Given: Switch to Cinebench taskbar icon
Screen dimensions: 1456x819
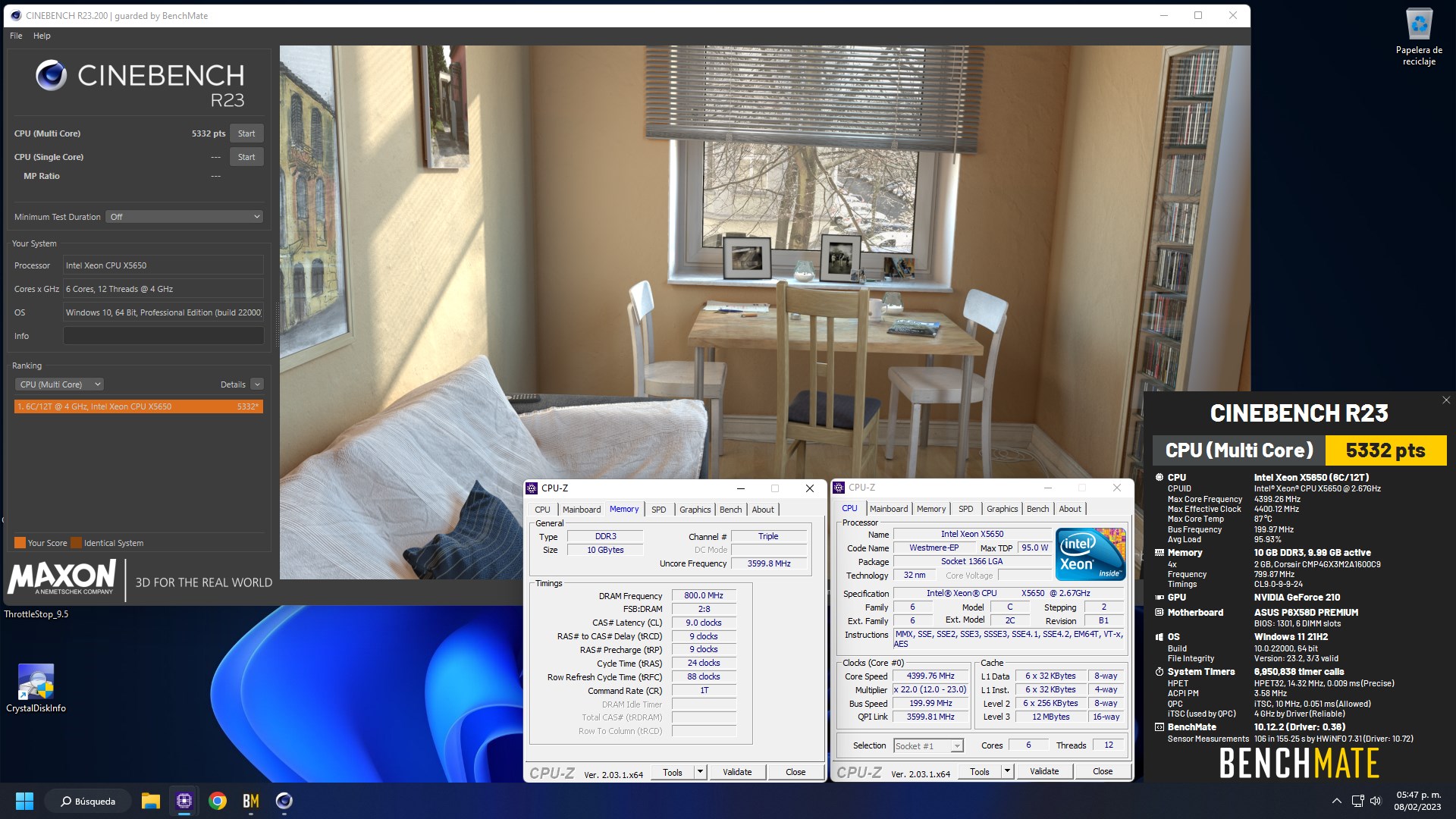Looking at the screenshot, I should [x=284, y=801].
